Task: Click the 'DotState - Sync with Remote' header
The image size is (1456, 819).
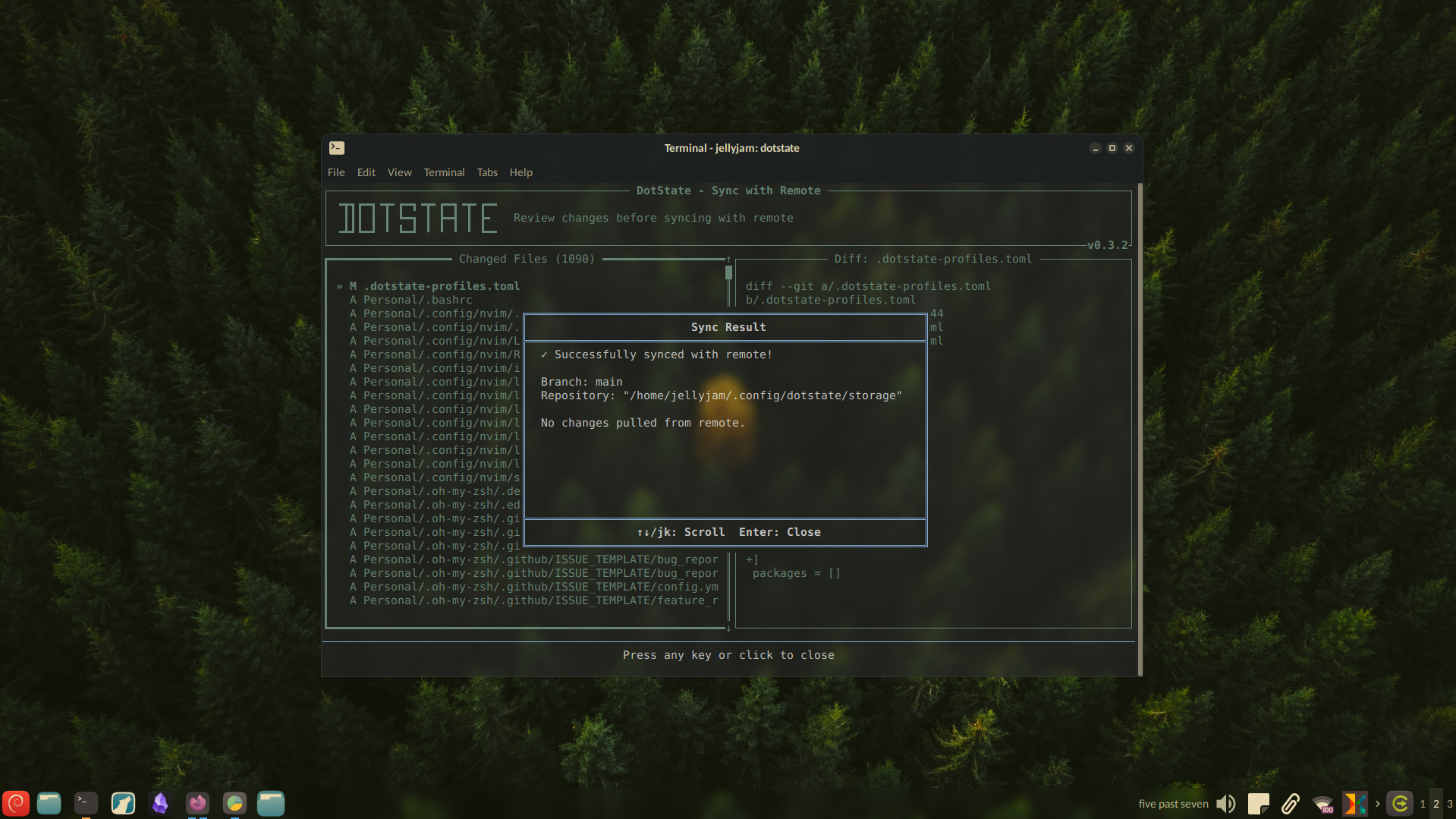Action: coord(728,191)
